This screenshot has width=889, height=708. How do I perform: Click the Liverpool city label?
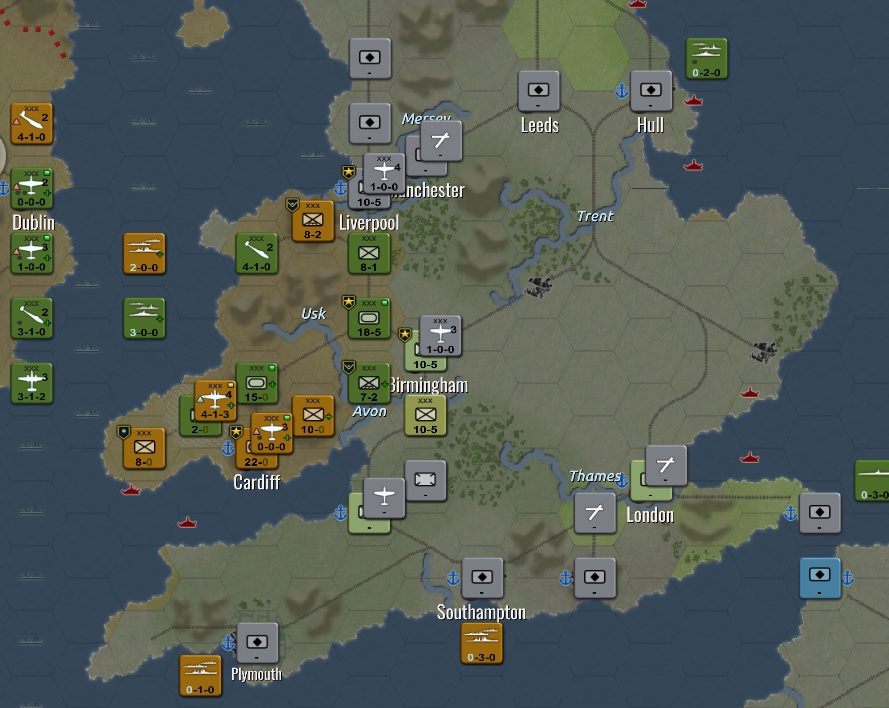369,223
